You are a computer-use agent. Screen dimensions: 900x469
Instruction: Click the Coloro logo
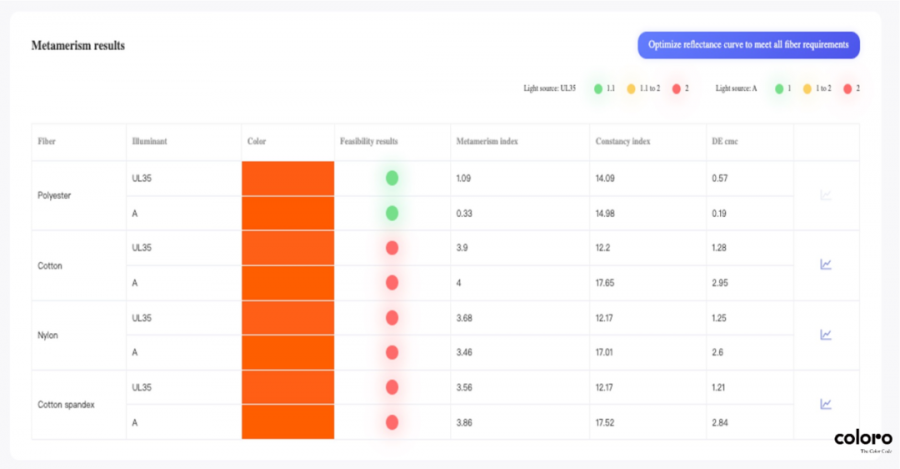[x=863, y=441]
